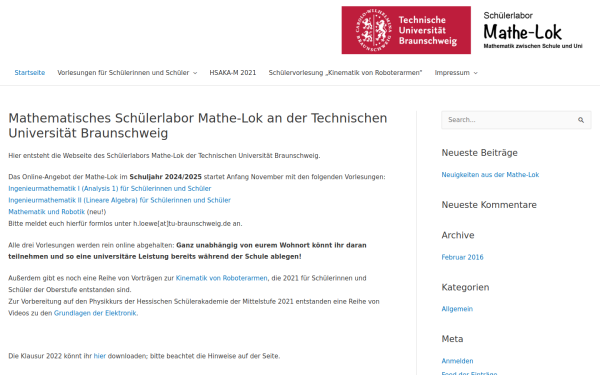Go to HSAKA-M 2021 page
This screenshot has width=600, height=375.
click(233, 73)
